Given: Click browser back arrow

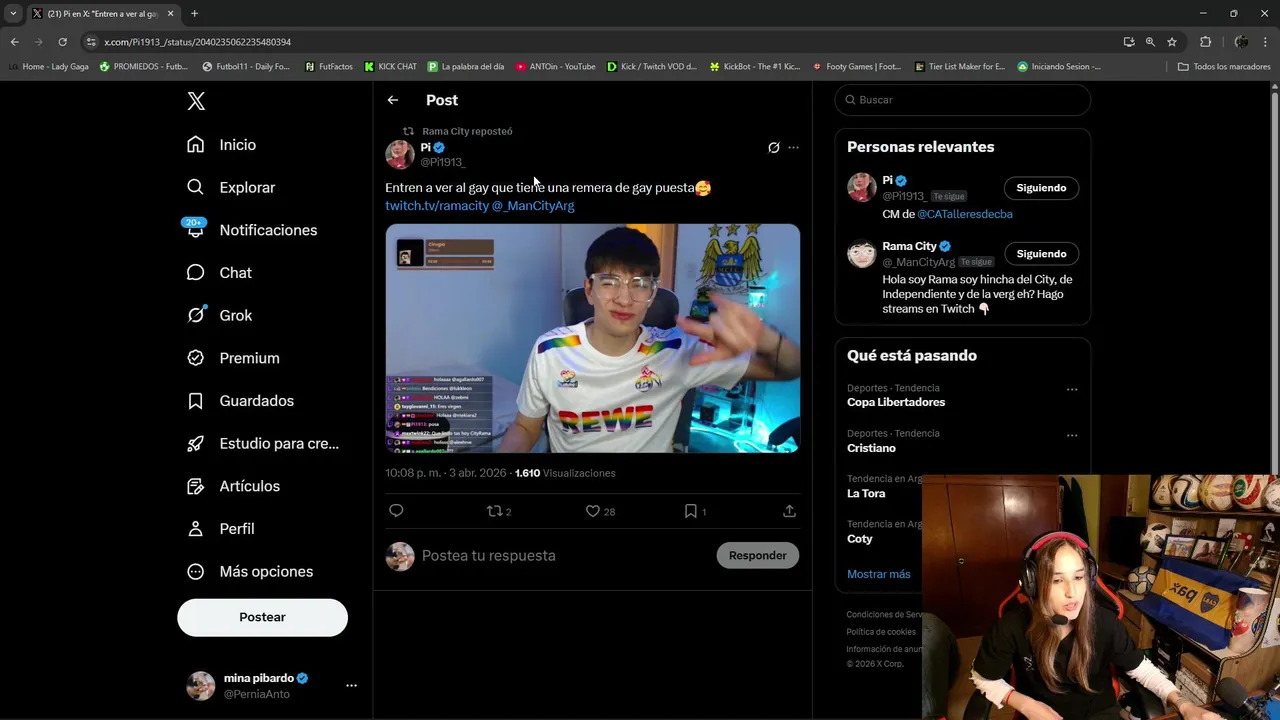Looking at the screenshot, I should coord(14,42).
